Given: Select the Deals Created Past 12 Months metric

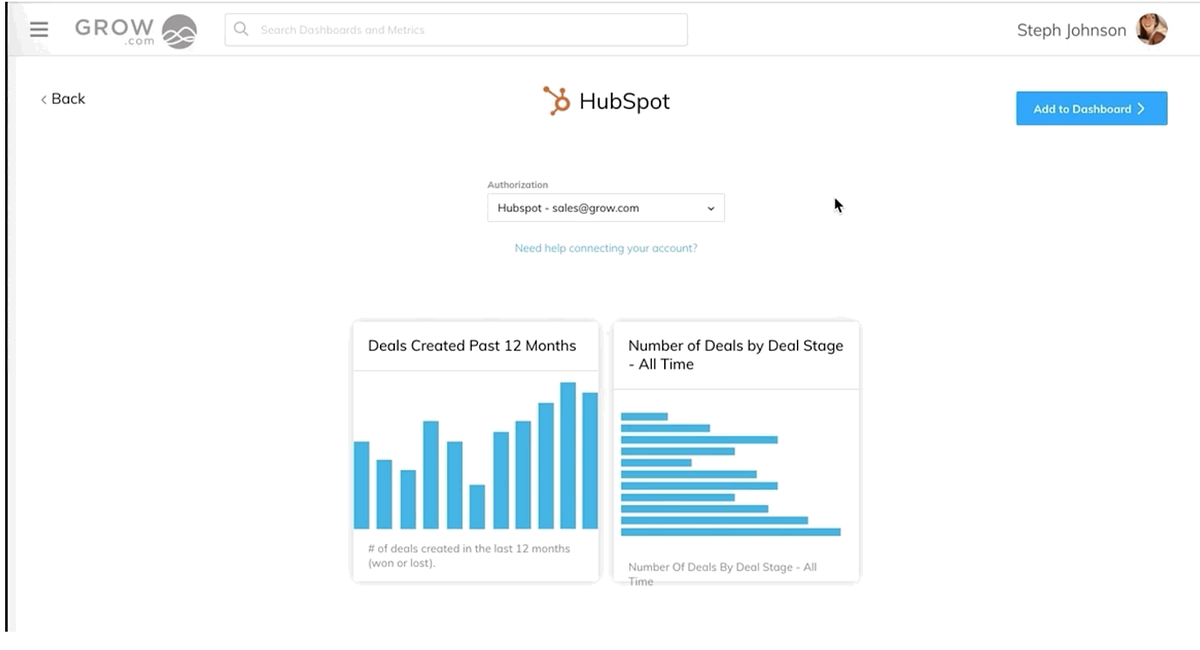Looking at the screenshot, I should [475, 450].
